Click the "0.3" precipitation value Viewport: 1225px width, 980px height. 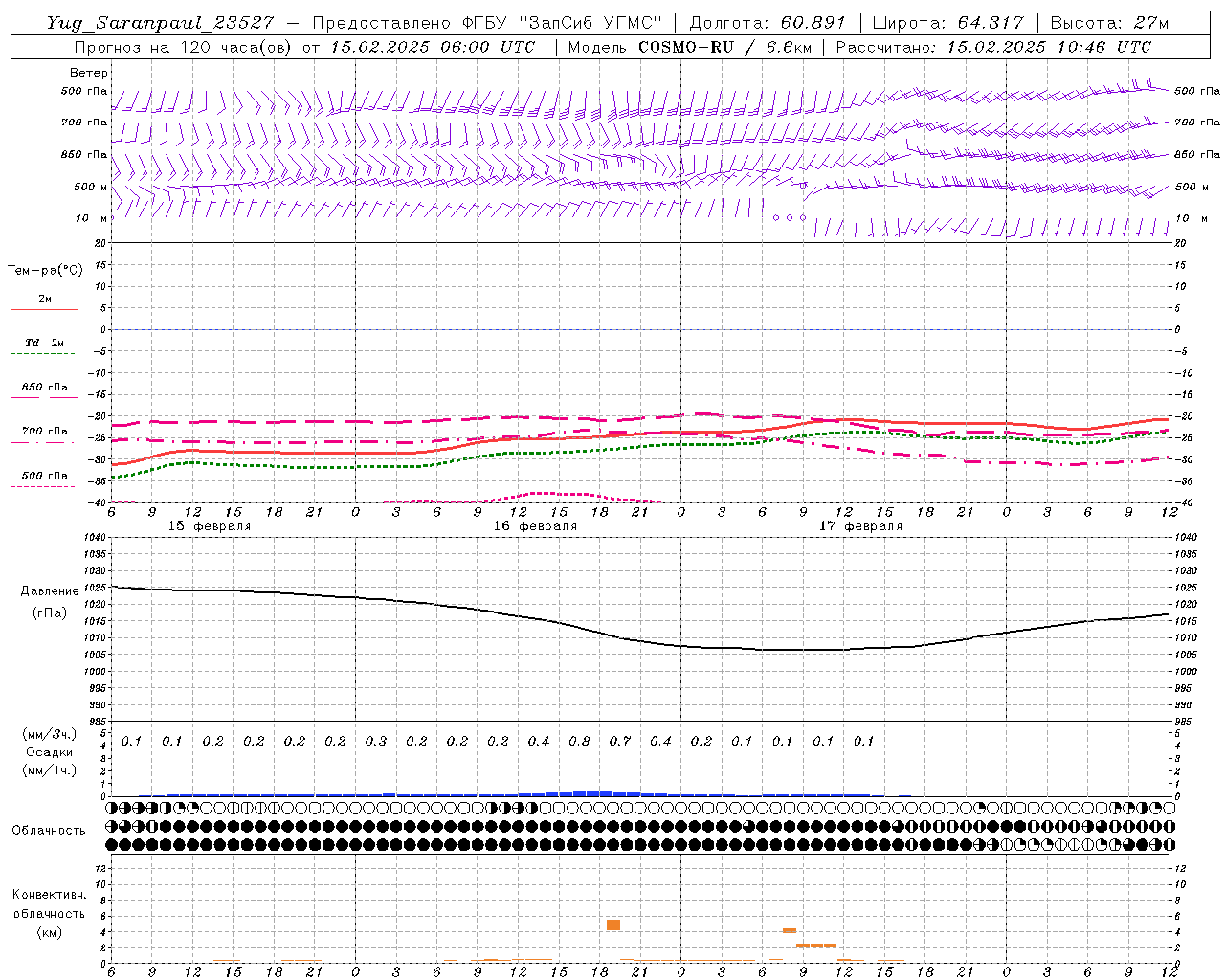pos(376,741)
